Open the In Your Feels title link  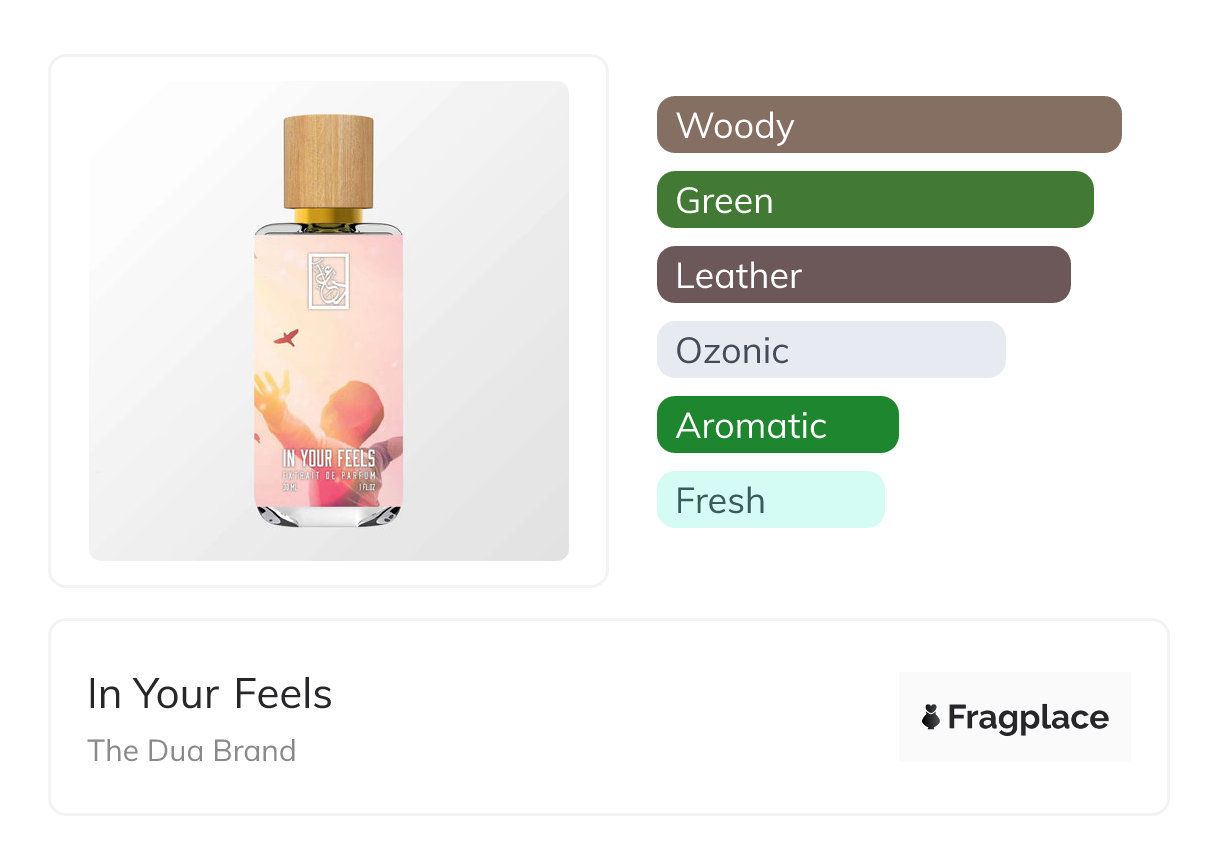[x=210, y=694]
